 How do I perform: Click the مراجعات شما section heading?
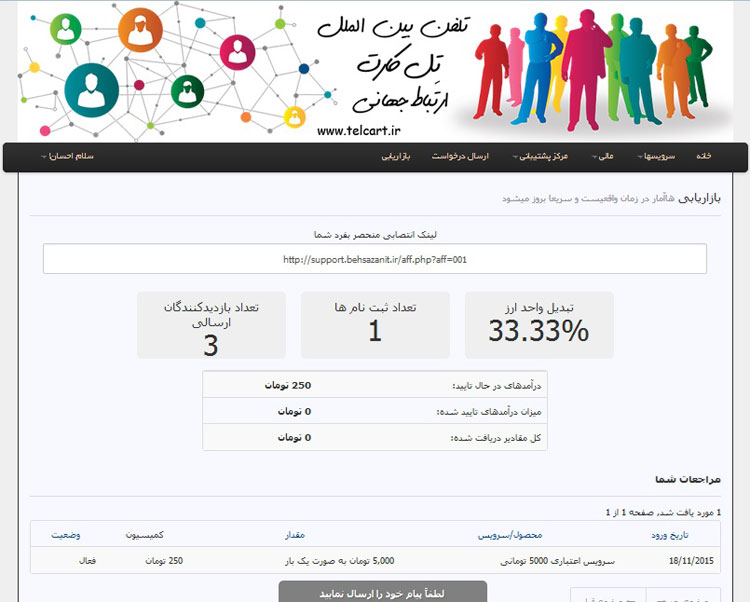[688, 479]
